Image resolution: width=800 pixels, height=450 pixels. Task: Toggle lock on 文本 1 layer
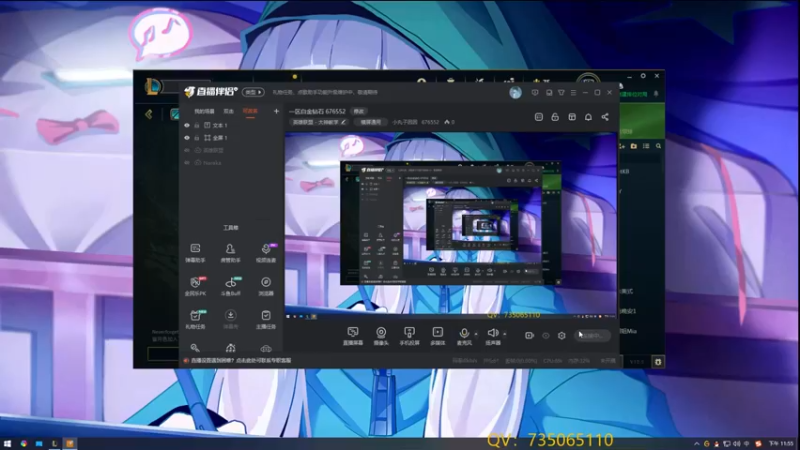coord(197,125)
